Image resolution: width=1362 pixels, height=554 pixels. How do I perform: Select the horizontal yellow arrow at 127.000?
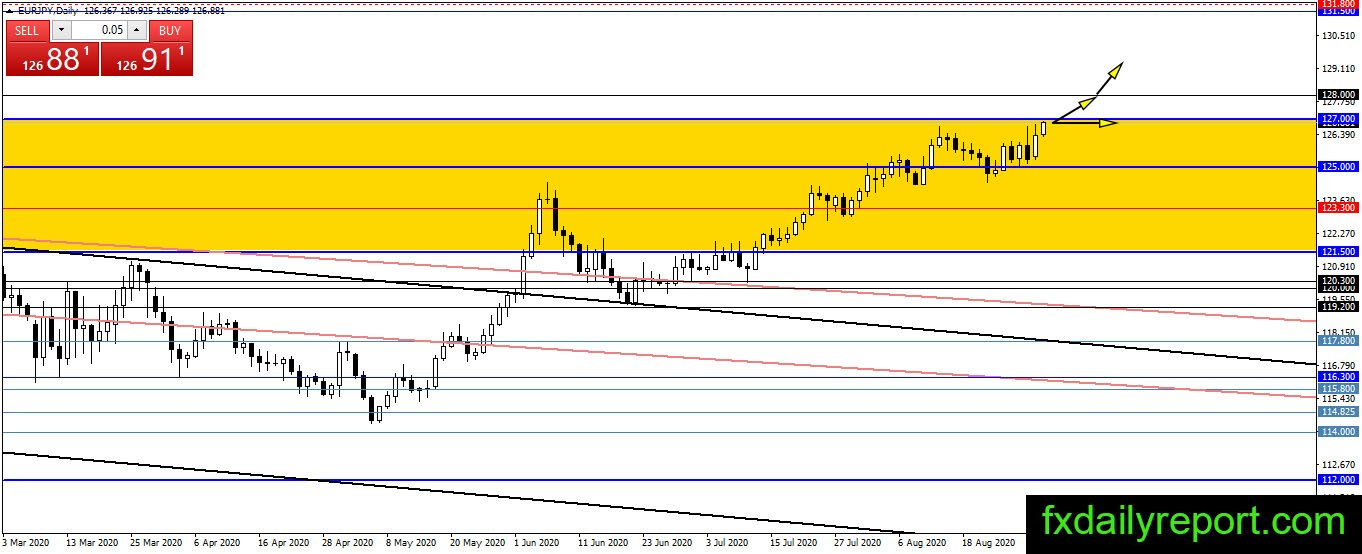(x=1085, y=123)
